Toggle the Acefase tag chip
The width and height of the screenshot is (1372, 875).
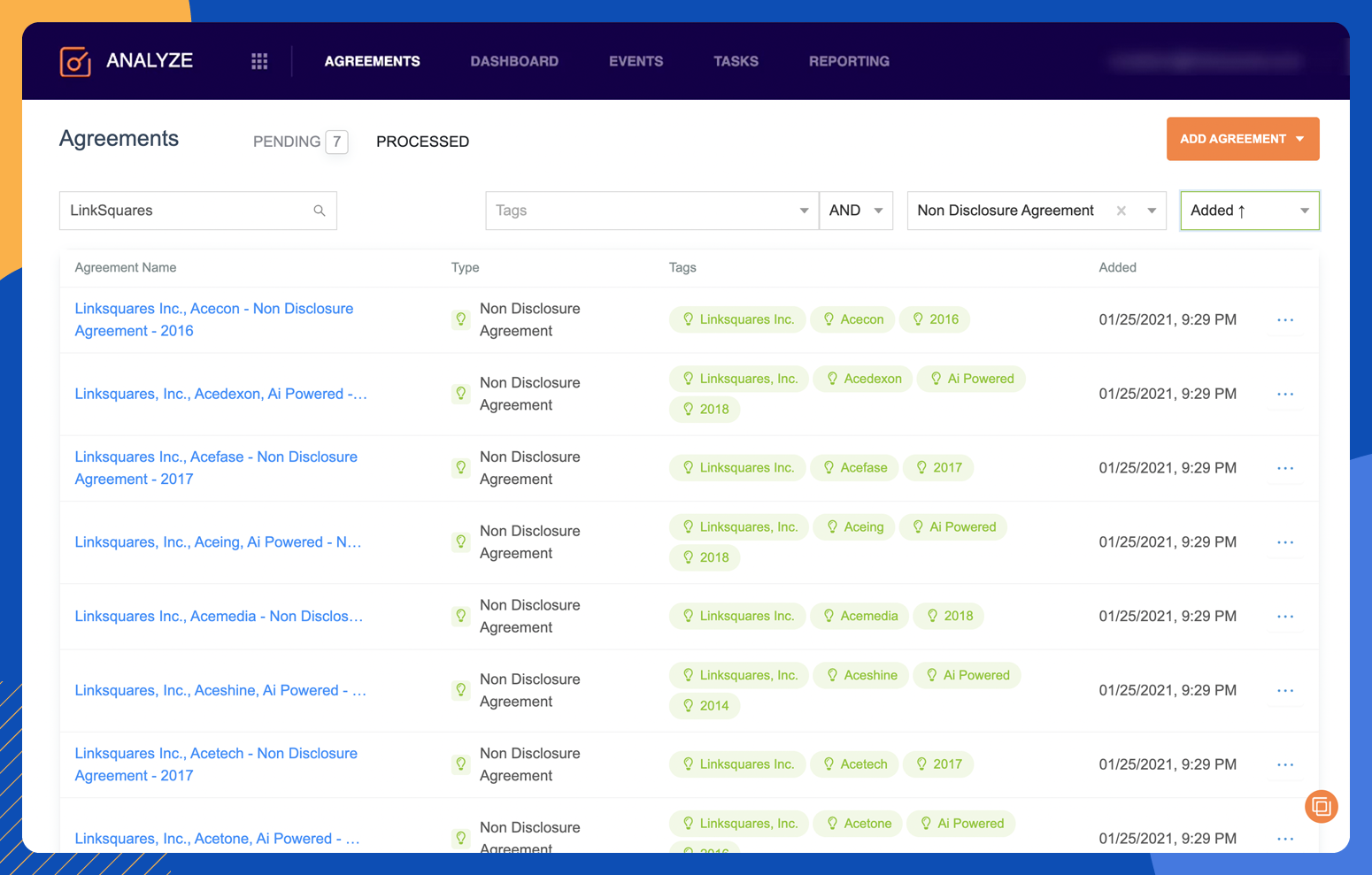[854, 467]
